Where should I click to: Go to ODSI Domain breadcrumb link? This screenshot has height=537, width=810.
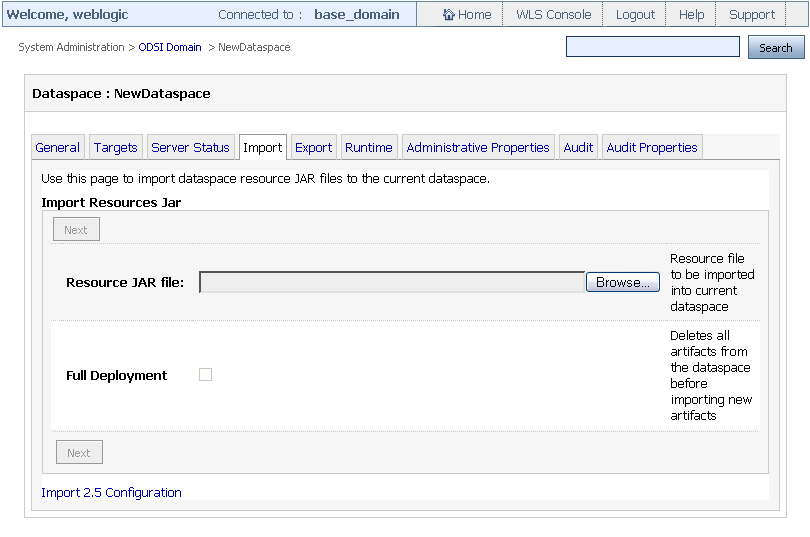pyautogui.click(x=169, y=47)
